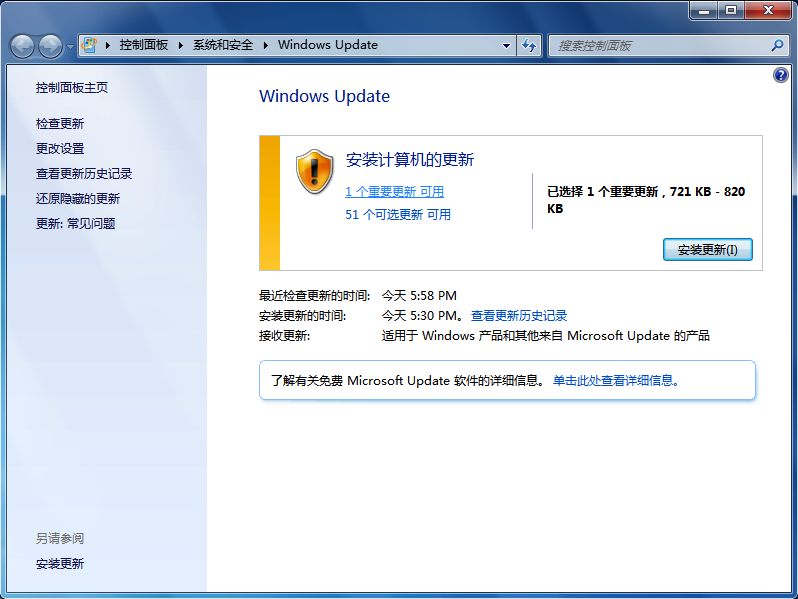Select Windows Update breadcrumb in address bar
Screen dimensions: 798x599
328,45
